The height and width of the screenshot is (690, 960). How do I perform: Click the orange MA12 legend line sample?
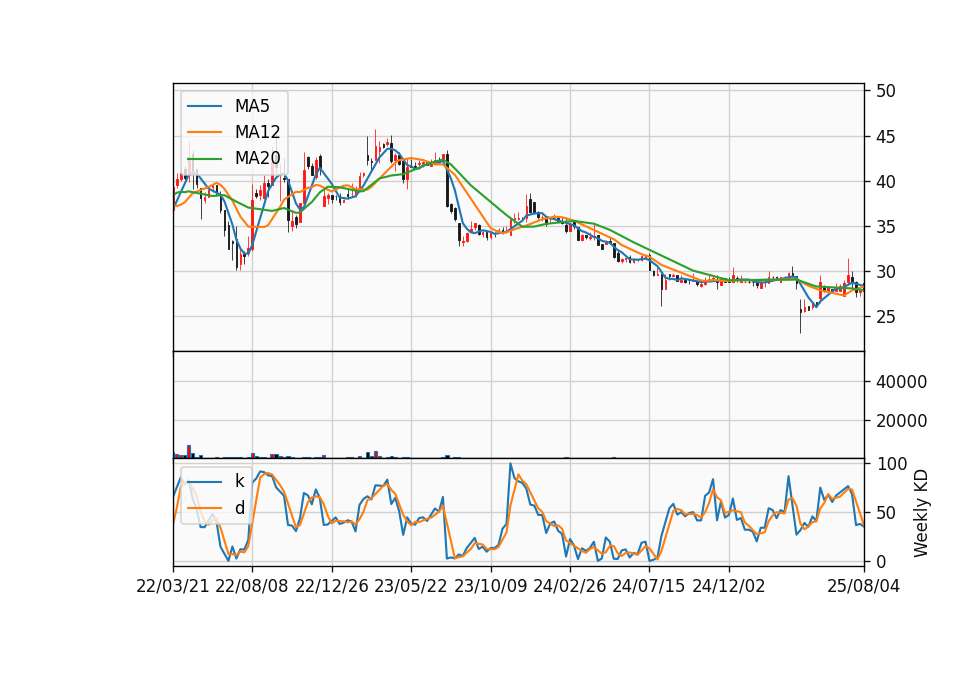pos(204,132)
